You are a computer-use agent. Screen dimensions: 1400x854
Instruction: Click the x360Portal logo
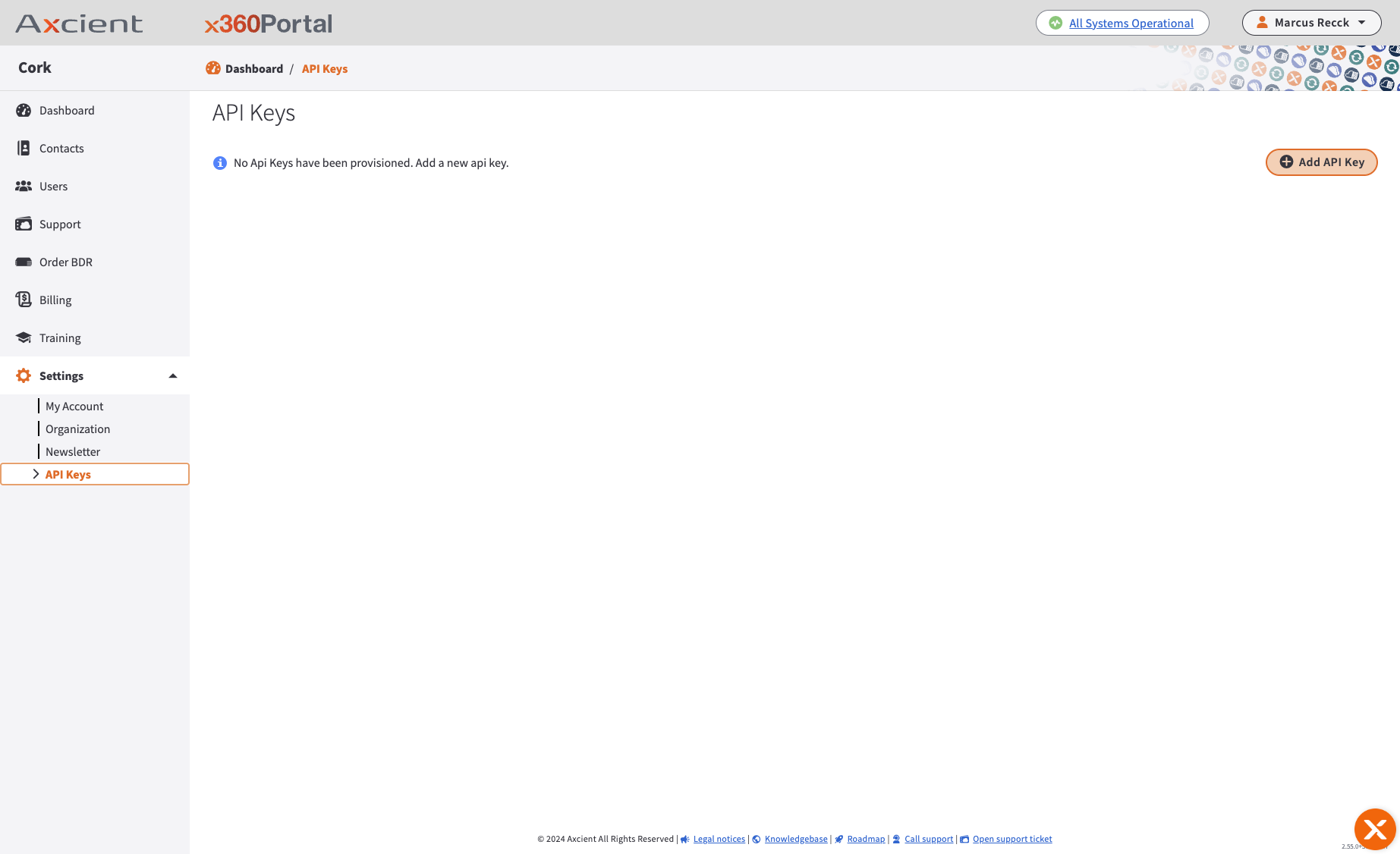coord(269,24)
